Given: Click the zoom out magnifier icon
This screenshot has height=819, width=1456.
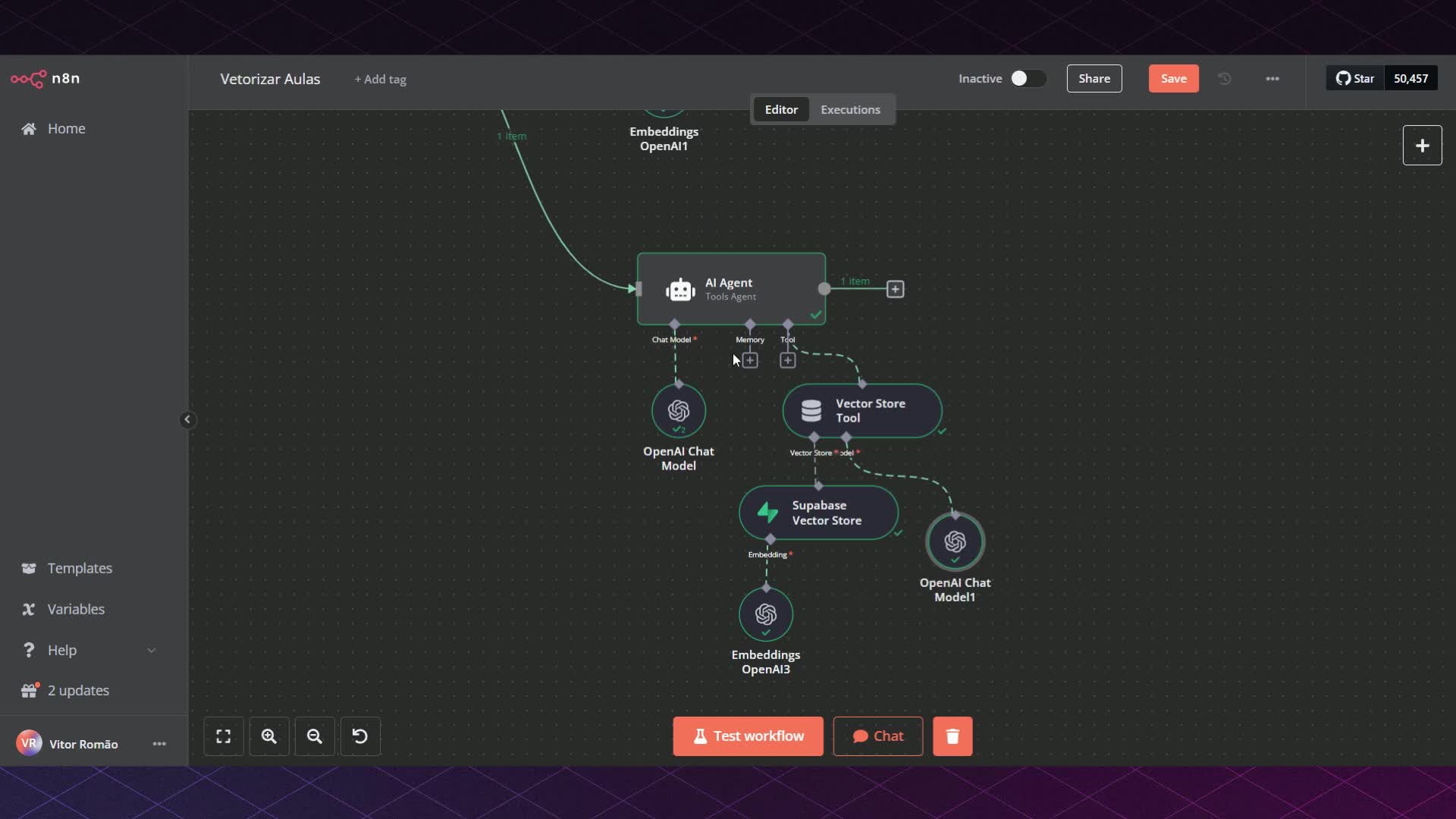Looking at the screenshot, I should [x=315, y=736].
